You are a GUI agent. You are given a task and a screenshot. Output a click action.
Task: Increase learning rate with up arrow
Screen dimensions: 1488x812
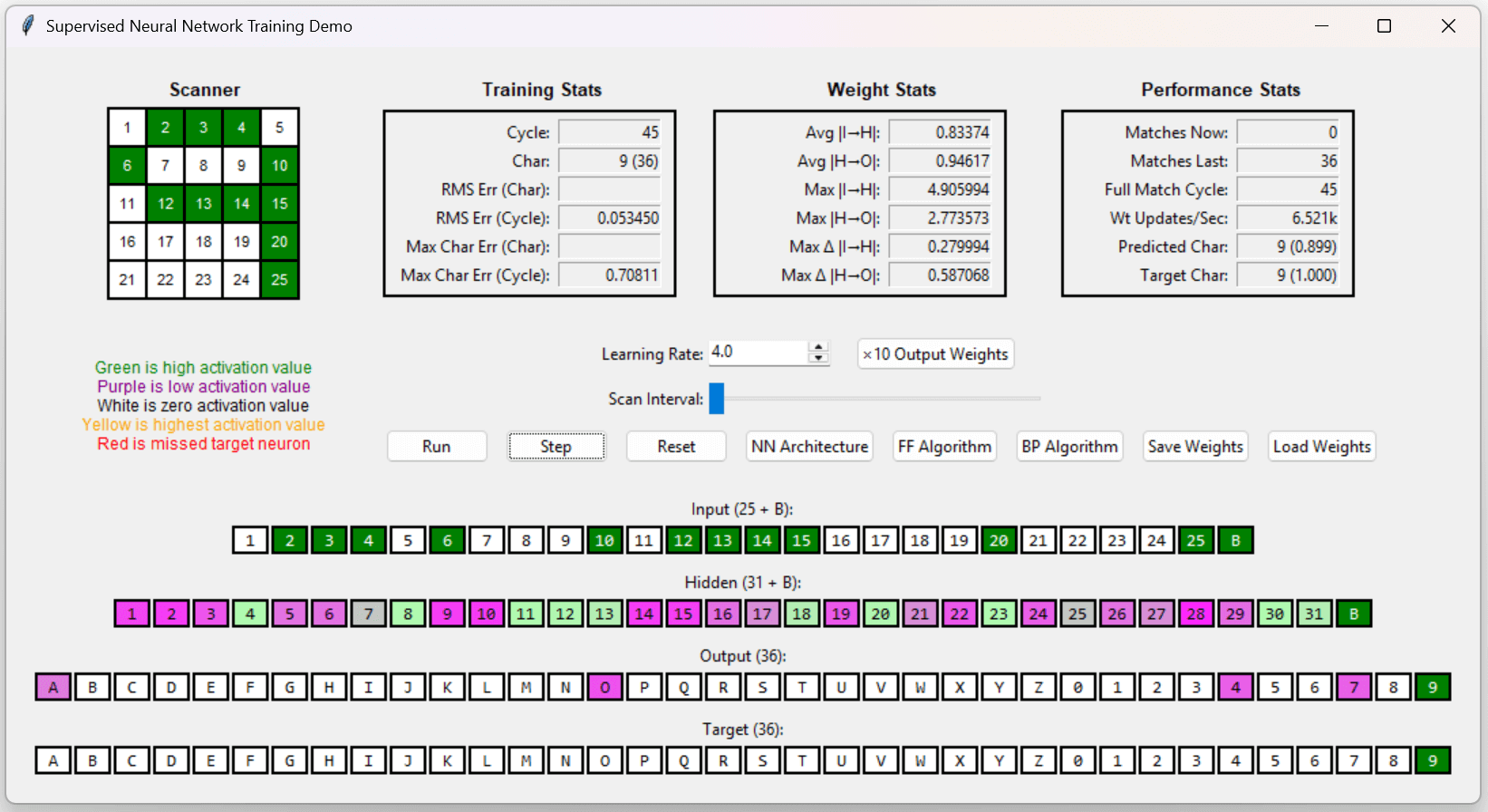click(818, 347)
